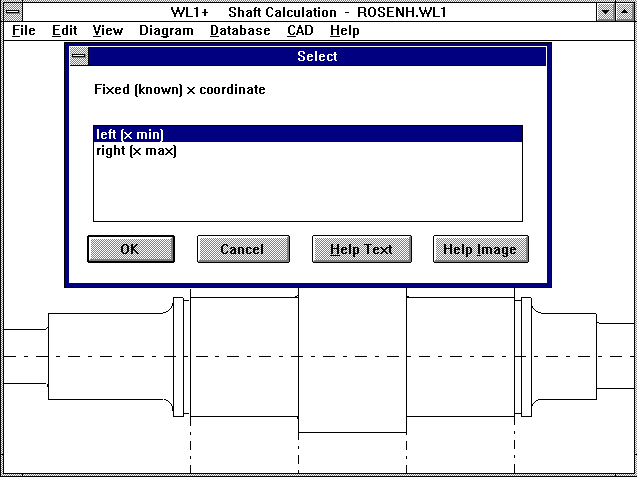Minimize the WL1+ window with down arrow
The image size is (637, 478).
tap(606, 12)
